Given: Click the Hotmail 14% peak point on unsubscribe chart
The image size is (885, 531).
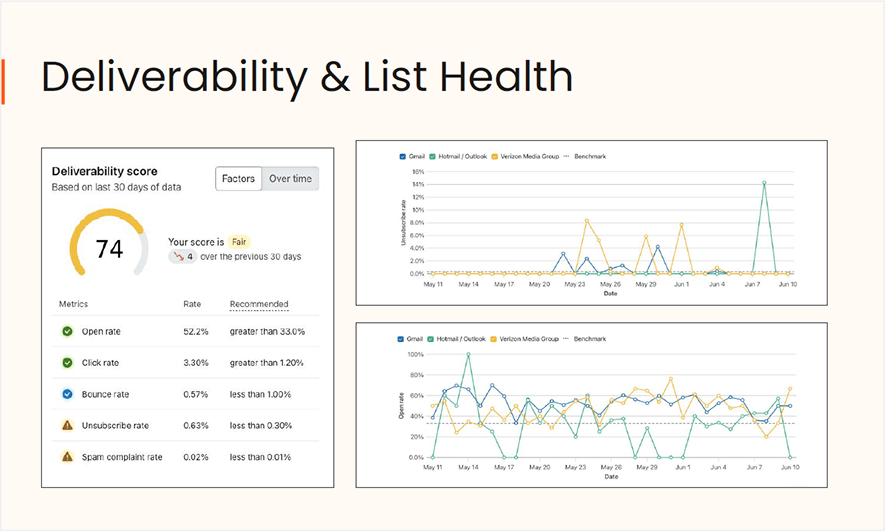Looking at the screenshot, I should click(764, 182).
